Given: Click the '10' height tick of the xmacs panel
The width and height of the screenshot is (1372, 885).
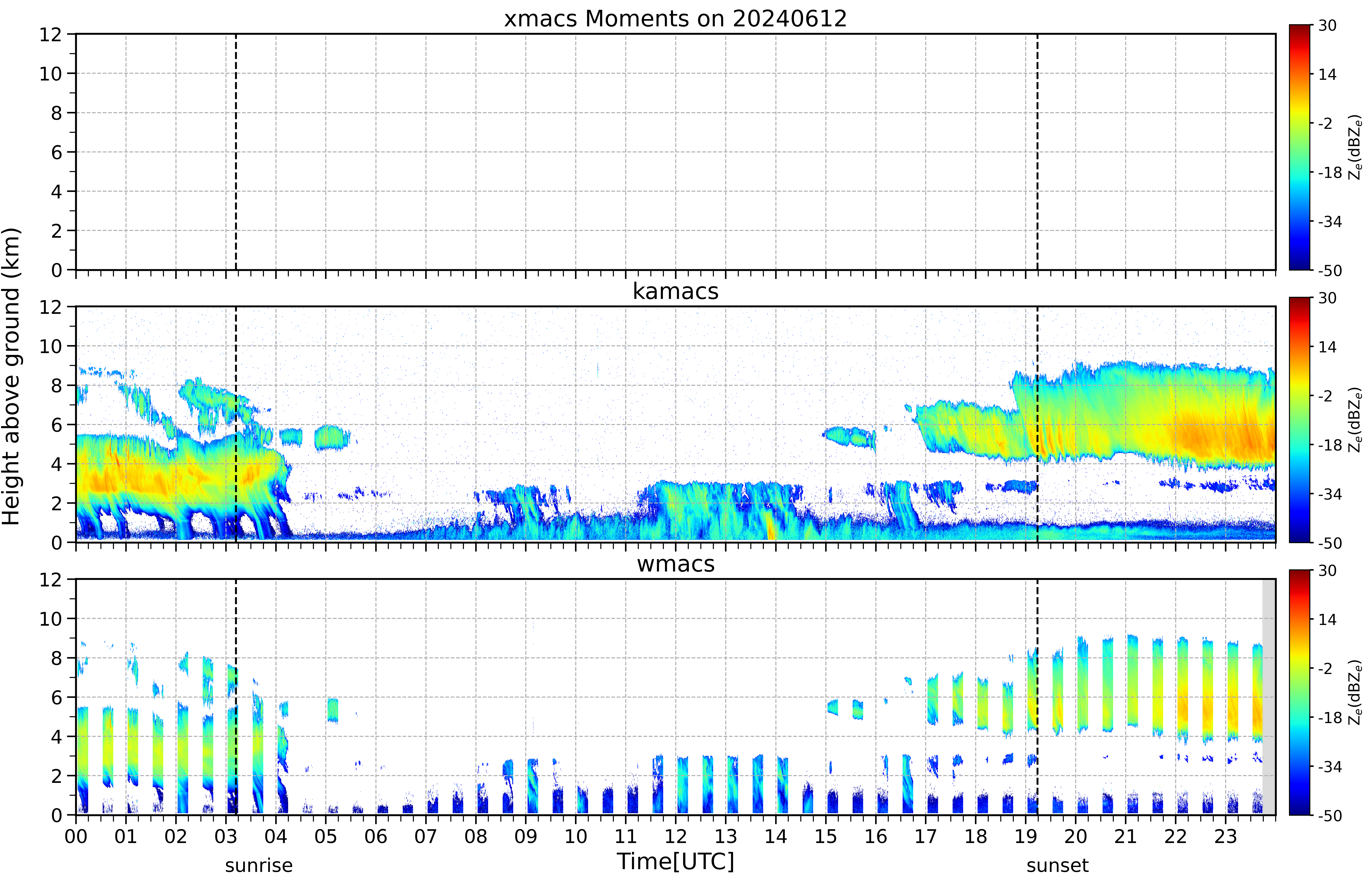Looking at the screenshot, I should point(51,74).
